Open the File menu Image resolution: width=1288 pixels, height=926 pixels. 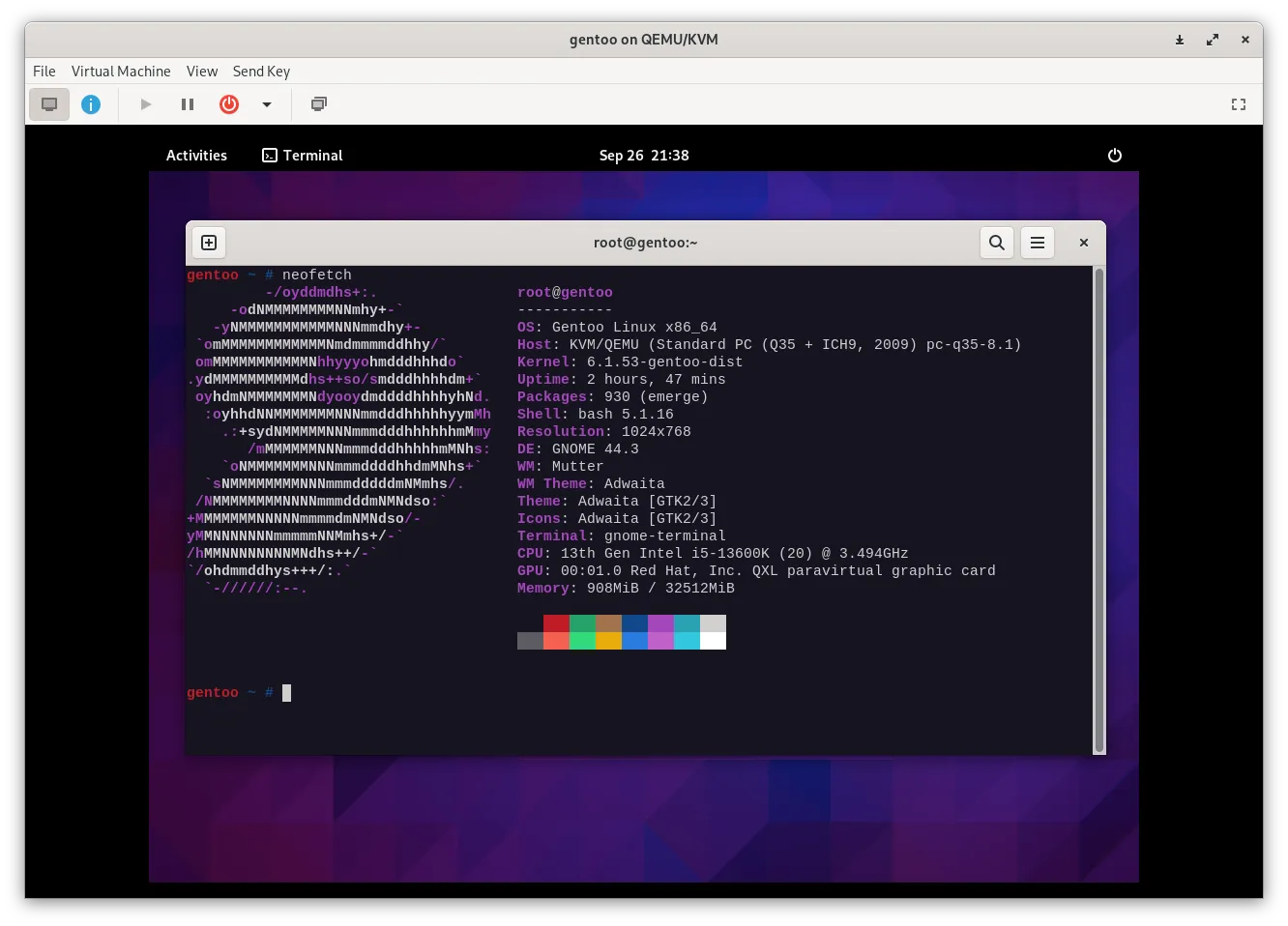click(44, 71)
